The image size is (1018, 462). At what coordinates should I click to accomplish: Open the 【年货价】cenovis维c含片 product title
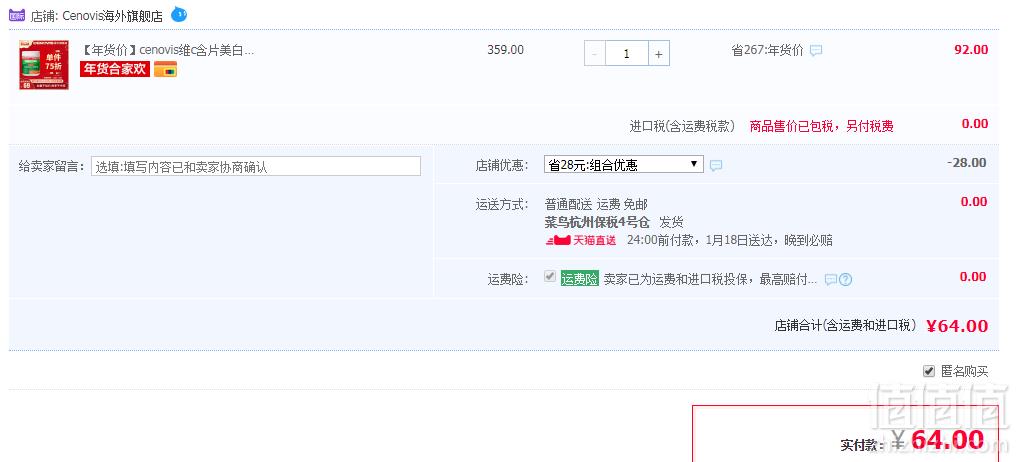click(167, 51)
